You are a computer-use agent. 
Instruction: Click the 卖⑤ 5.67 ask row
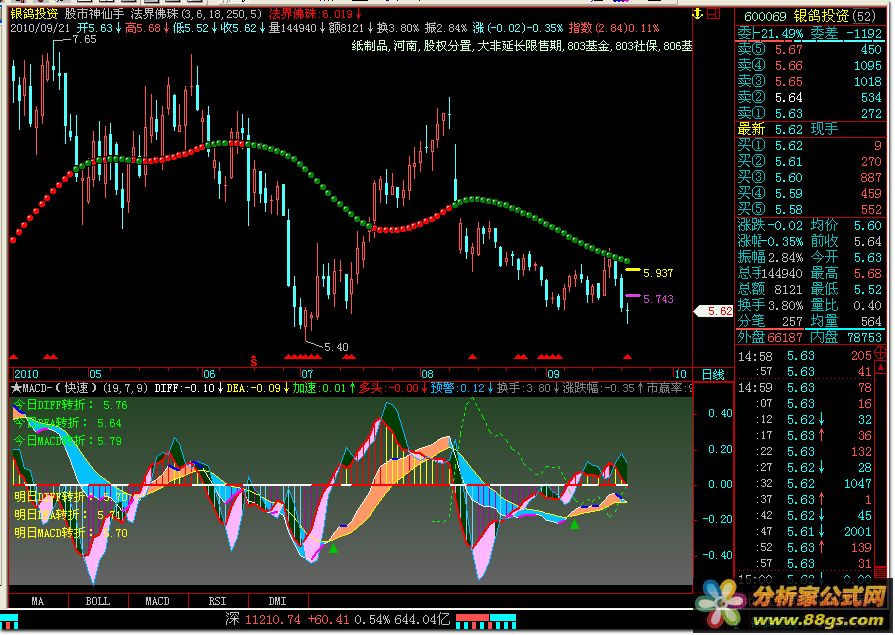[809, 50]
